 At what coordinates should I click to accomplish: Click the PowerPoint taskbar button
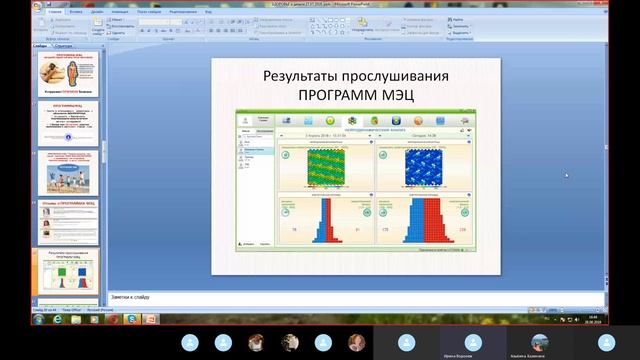point(151,319)
